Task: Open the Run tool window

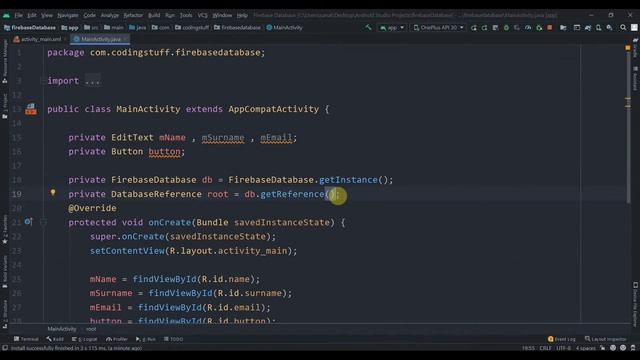Action: (x=146, y=339)
